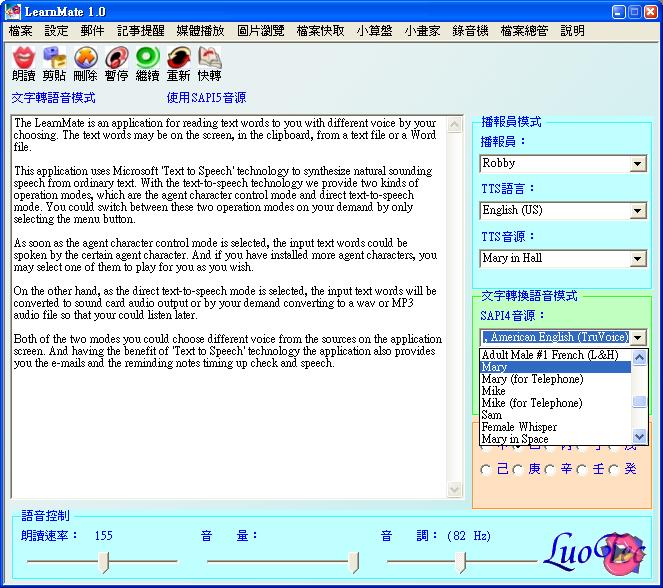This screenshot has width=663, height=588.
Task: Select the 庚 radio button
Action: coord(518,470)
